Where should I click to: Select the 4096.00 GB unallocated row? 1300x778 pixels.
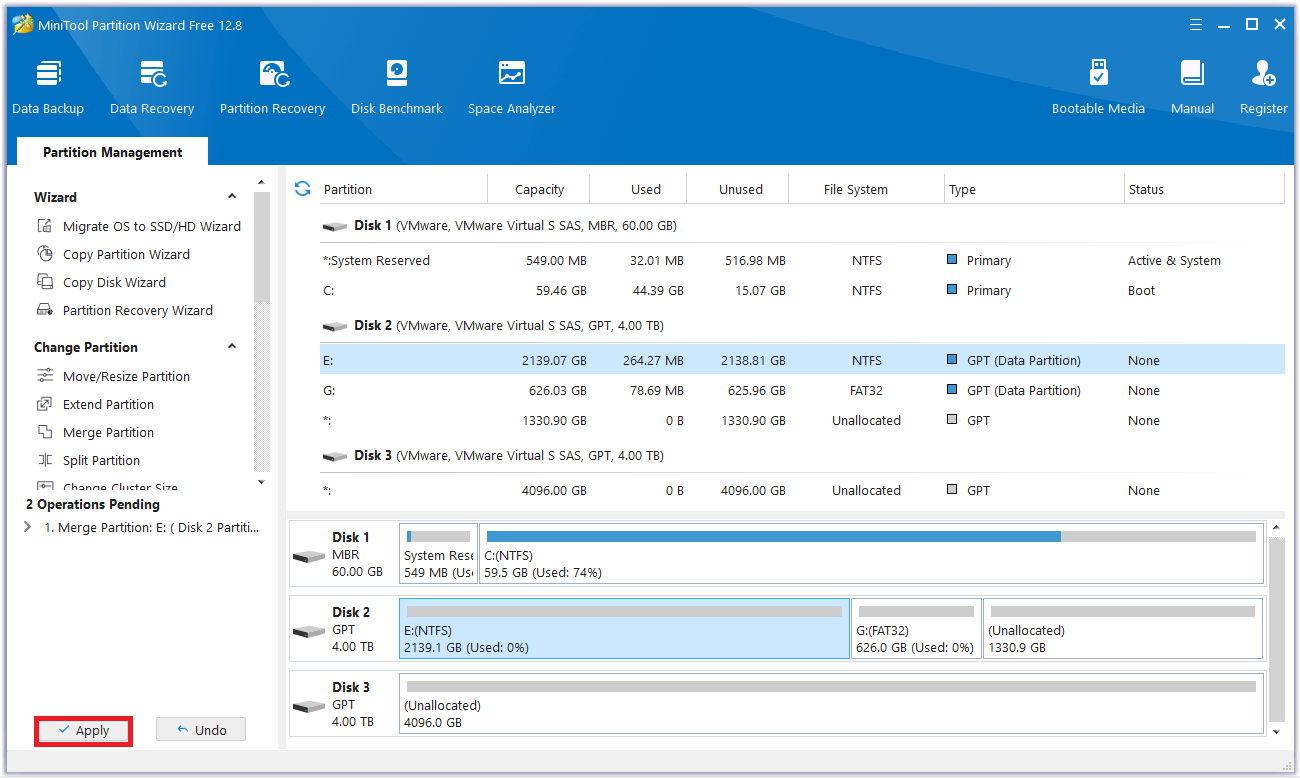802,490
